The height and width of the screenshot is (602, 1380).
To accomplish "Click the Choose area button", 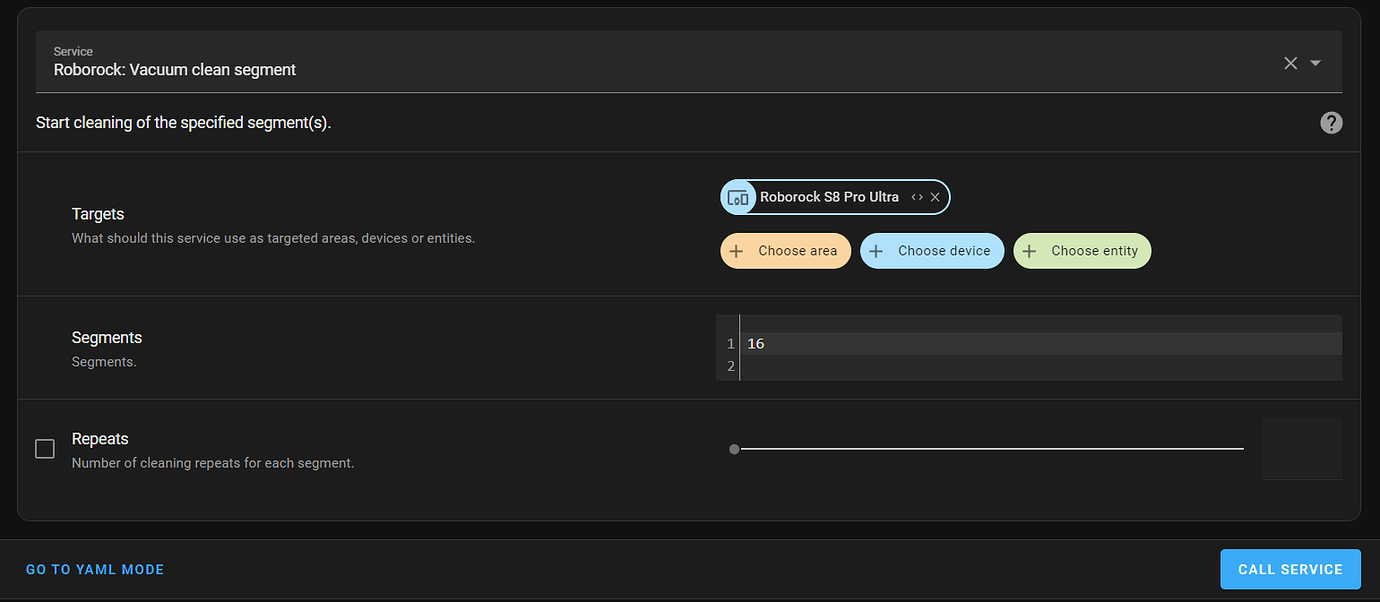I will pyautogui.click(x=786, y=251).
